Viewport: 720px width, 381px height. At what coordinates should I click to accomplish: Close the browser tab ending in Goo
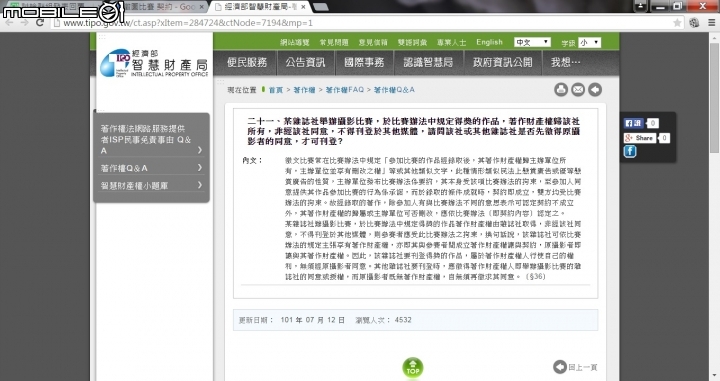click(201, 7)
